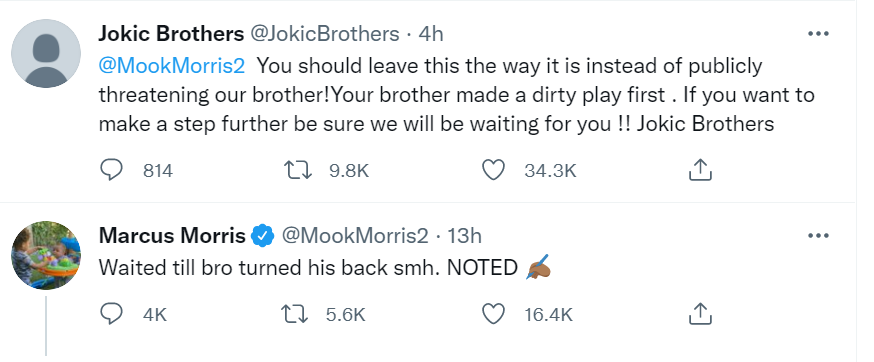This screenshot has height=362, width=874.
Task: Open the 13h timestamp of Morris tweet
Action: [465, 236]
